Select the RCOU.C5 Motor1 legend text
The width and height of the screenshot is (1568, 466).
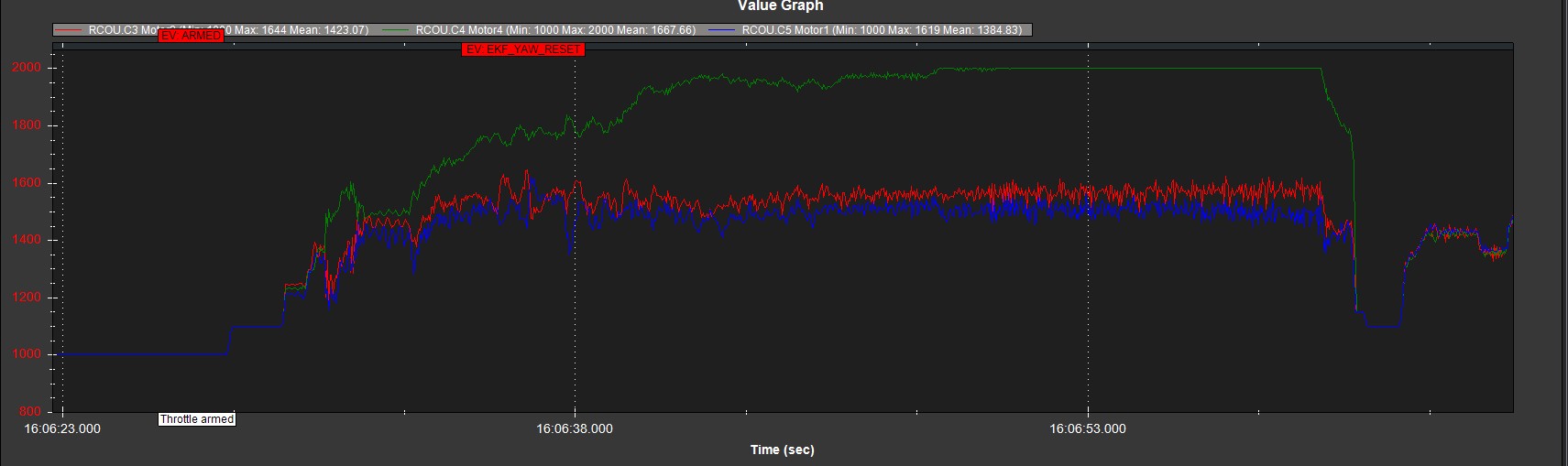[x=882, y=30]
